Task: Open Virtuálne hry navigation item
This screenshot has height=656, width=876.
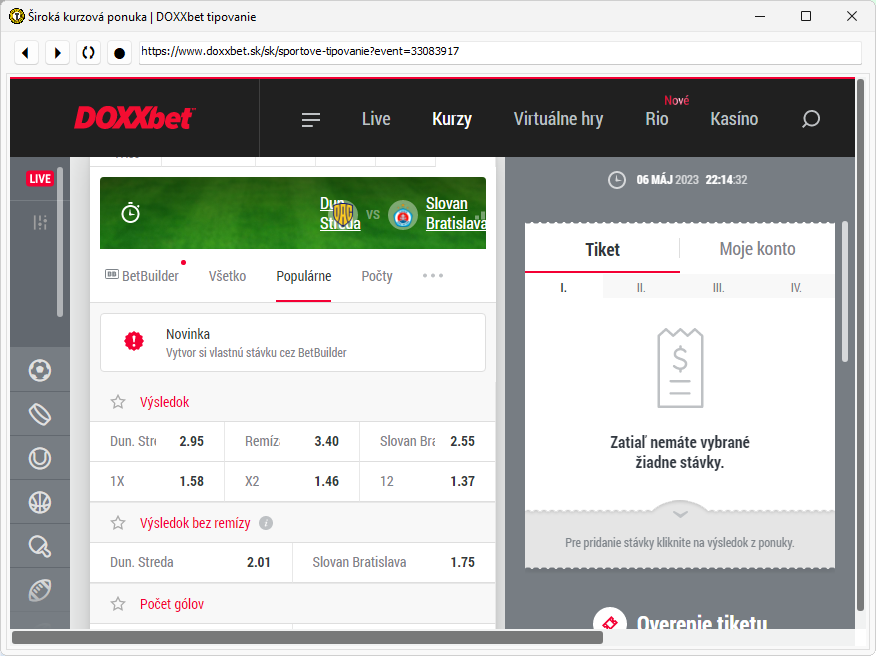Action: (x=558, y=119)
